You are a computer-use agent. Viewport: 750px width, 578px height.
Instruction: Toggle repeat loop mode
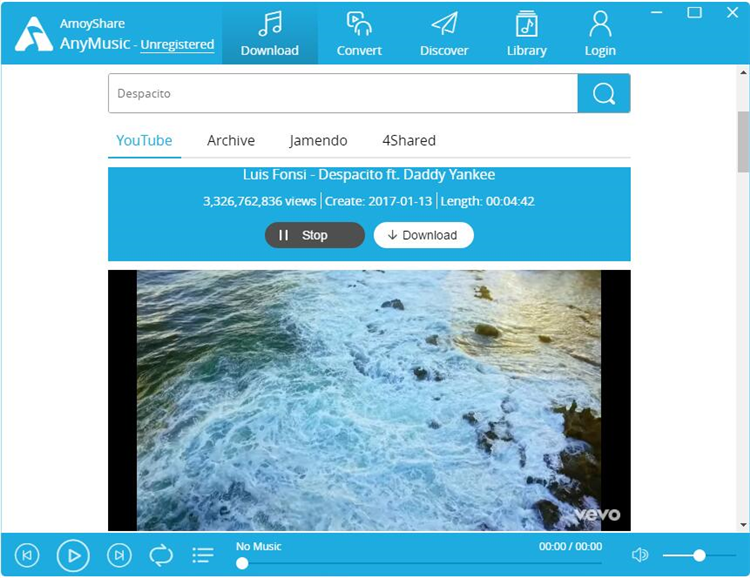coord(161,556)
